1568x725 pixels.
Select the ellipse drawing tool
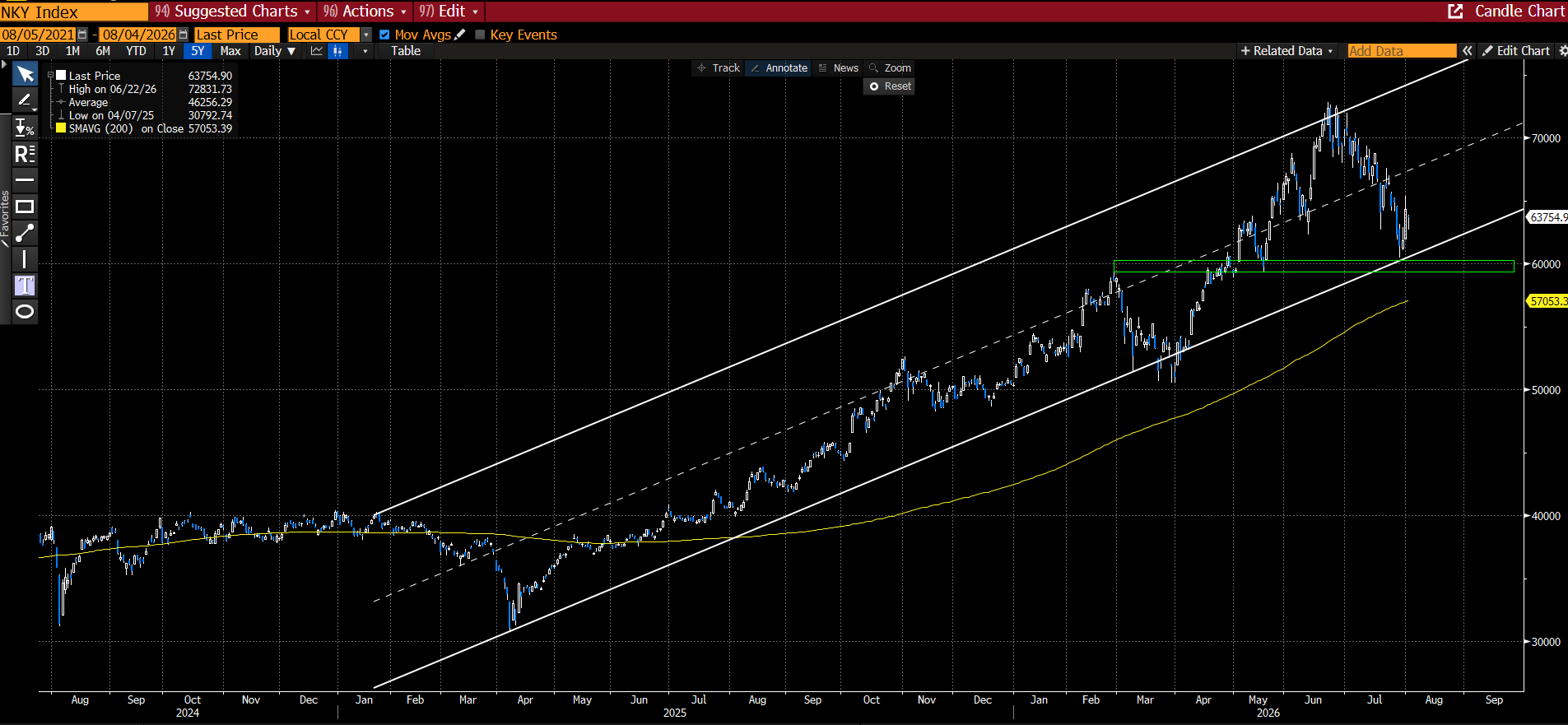point(25,311)
